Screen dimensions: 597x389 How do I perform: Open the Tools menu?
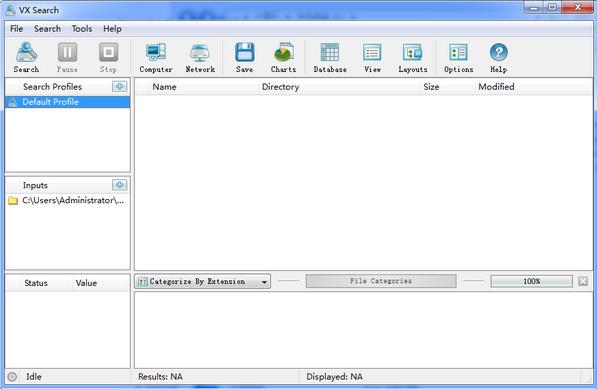point(82,29)
